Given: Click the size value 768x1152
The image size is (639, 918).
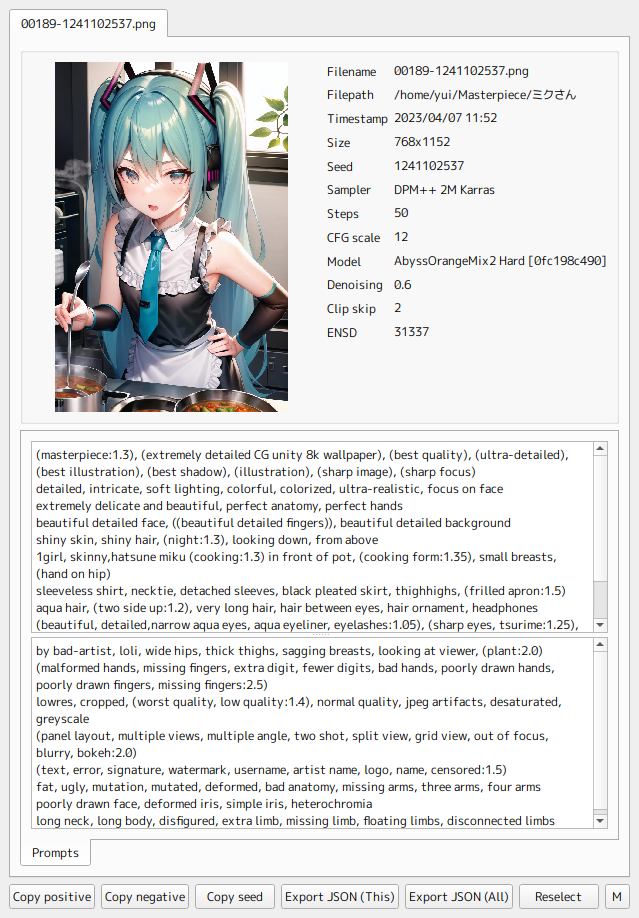Looking at the screenshot, I should coord(422,142).
